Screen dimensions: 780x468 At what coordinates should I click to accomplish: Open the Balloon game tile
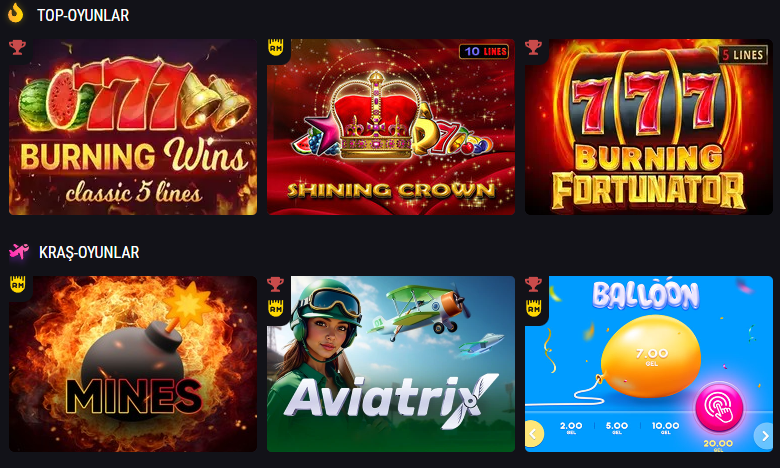coord(649,364)
